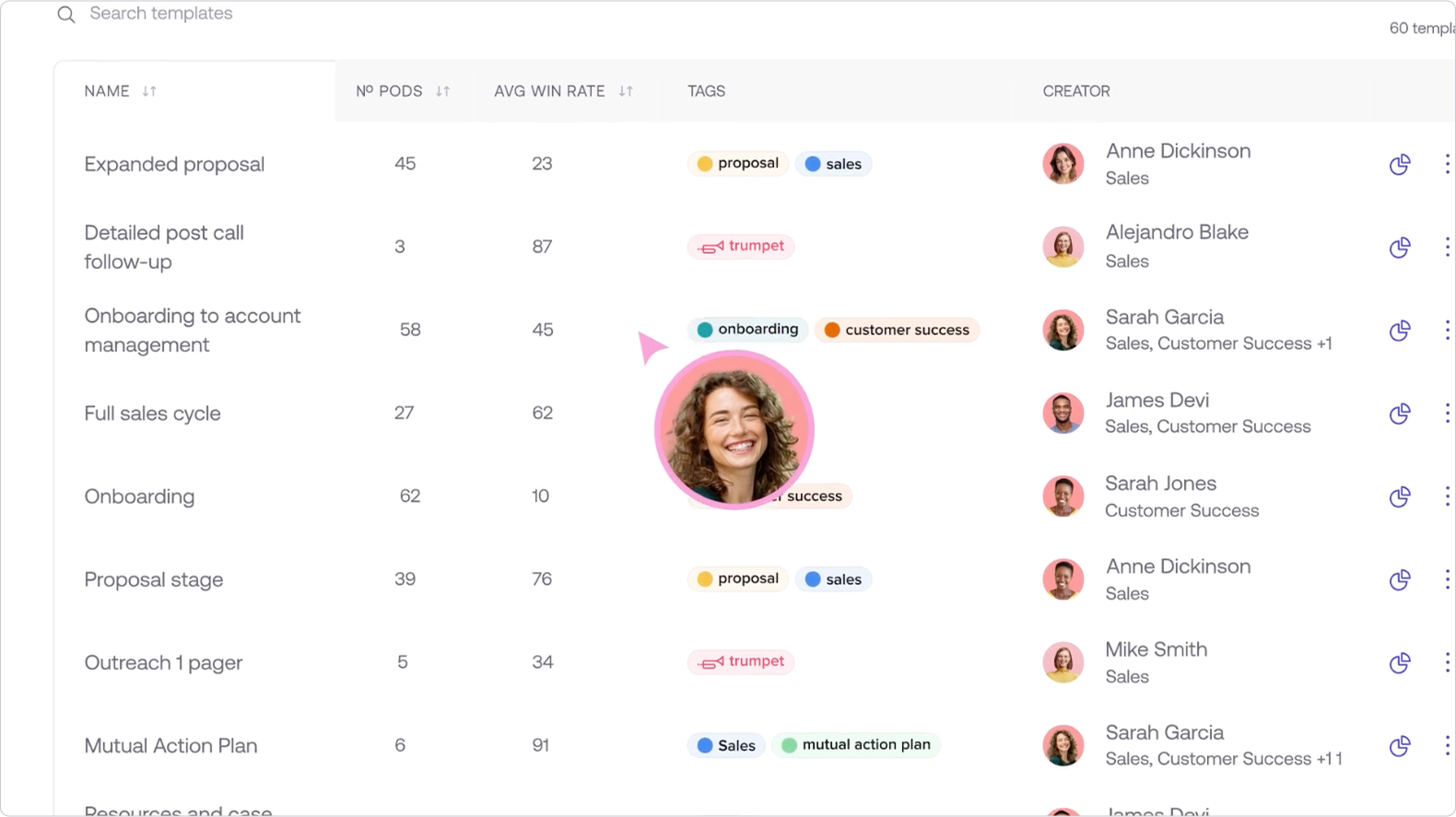Click creator name Sarah Jones
Screen dimensions: 1456x817
tap(1160, 483)
